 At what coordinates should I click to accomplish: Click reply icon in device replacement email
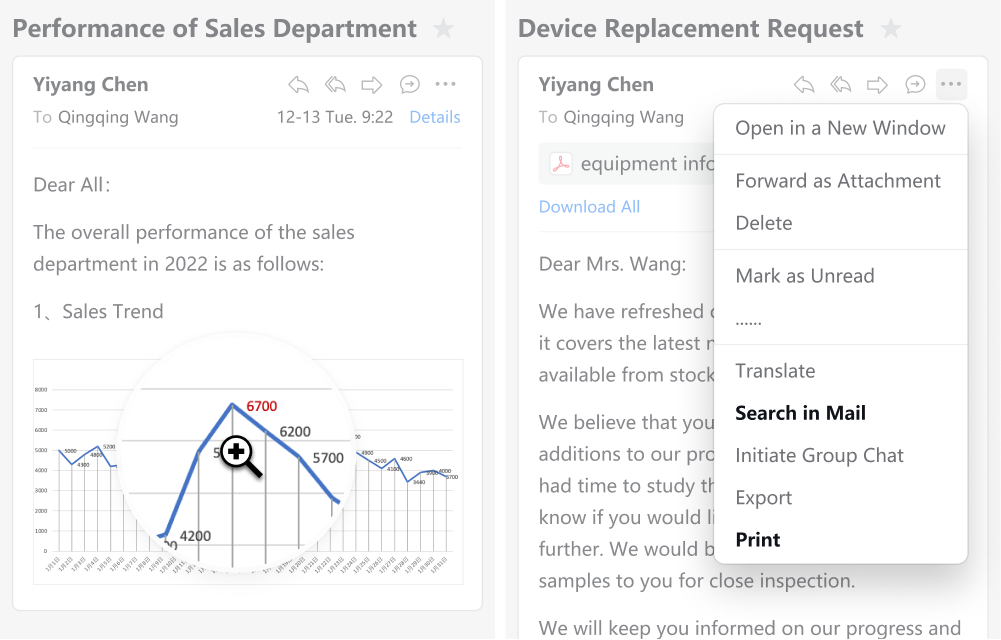[804, 85]
